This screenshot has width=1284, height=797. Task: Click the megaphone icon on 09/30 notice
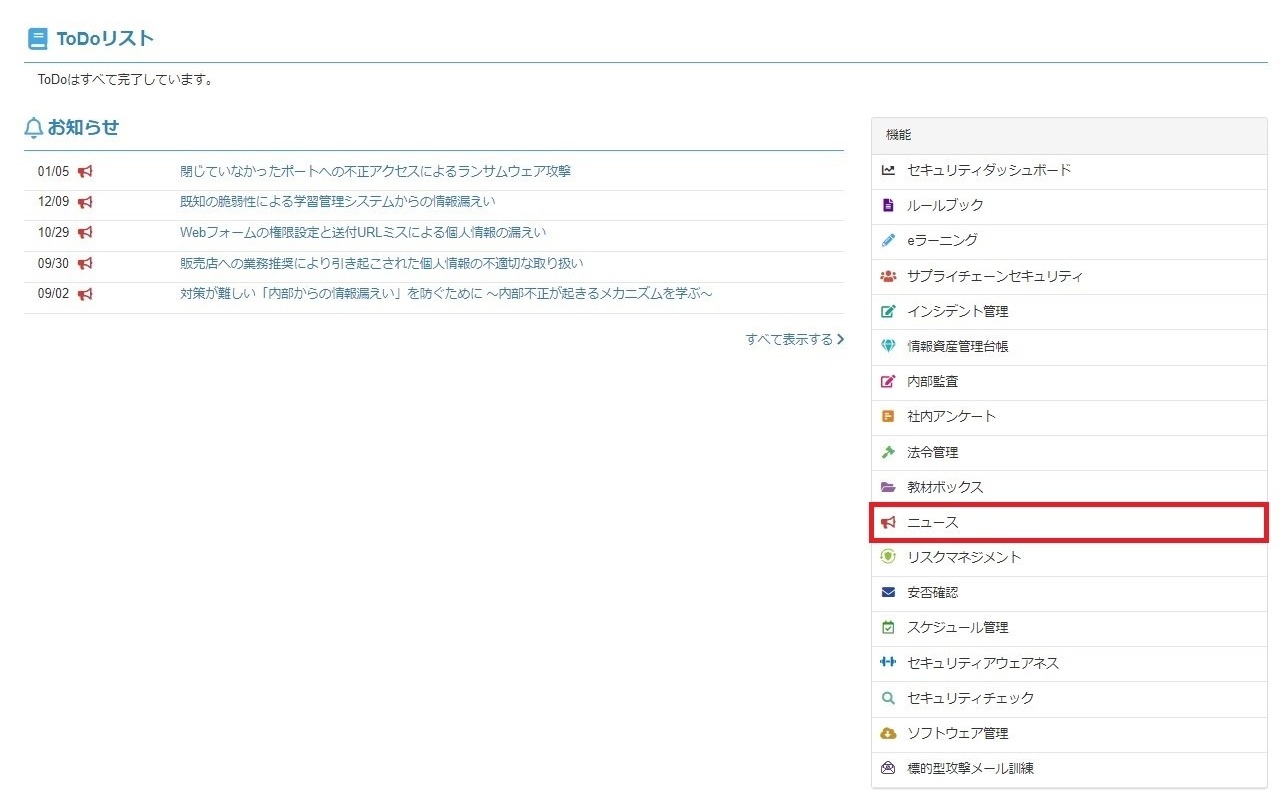(85, 263)
